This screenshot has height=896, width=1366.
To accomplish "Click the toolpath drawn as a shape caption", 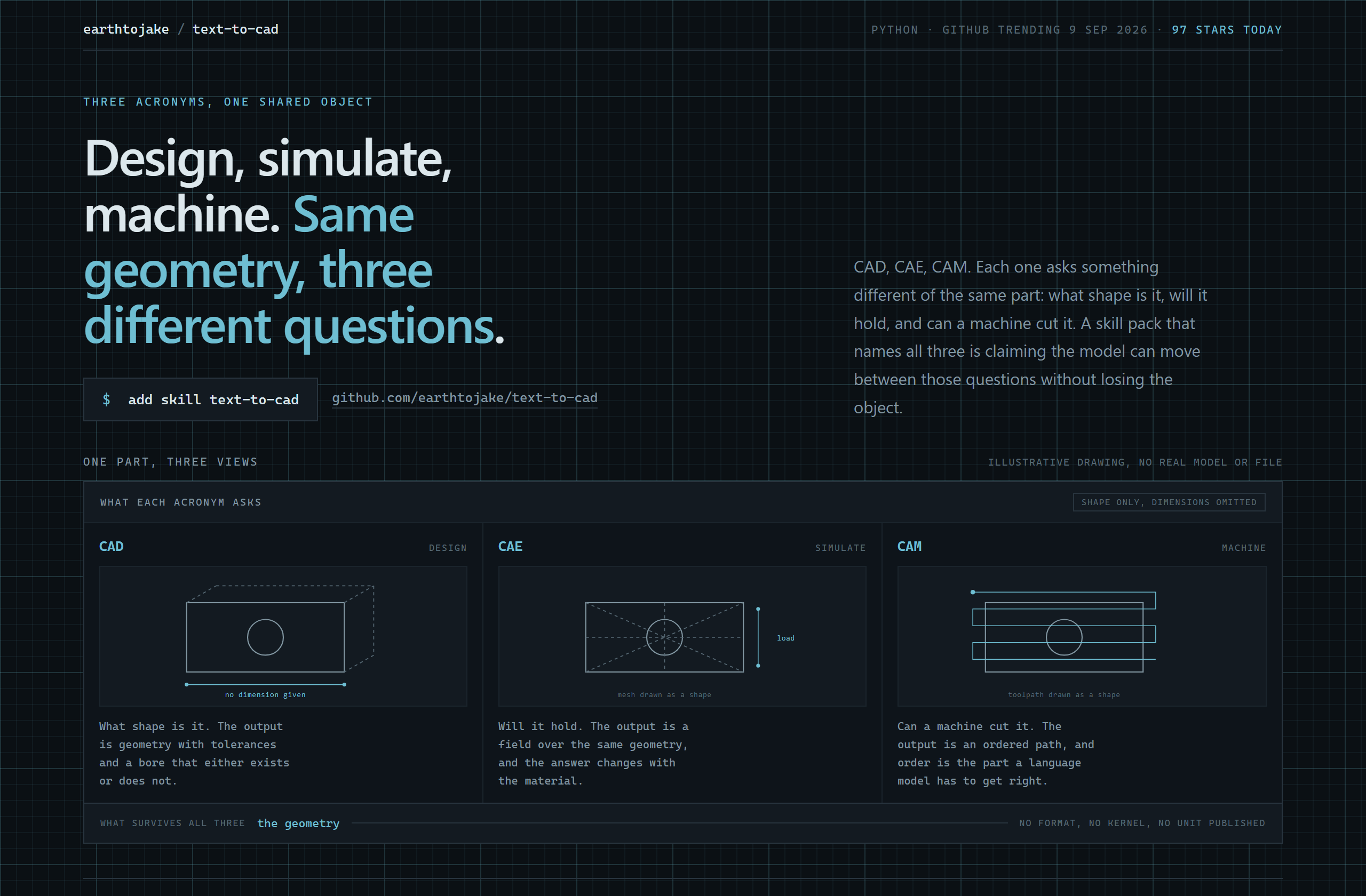I will pyautogui.click(x=1063, y=694).
